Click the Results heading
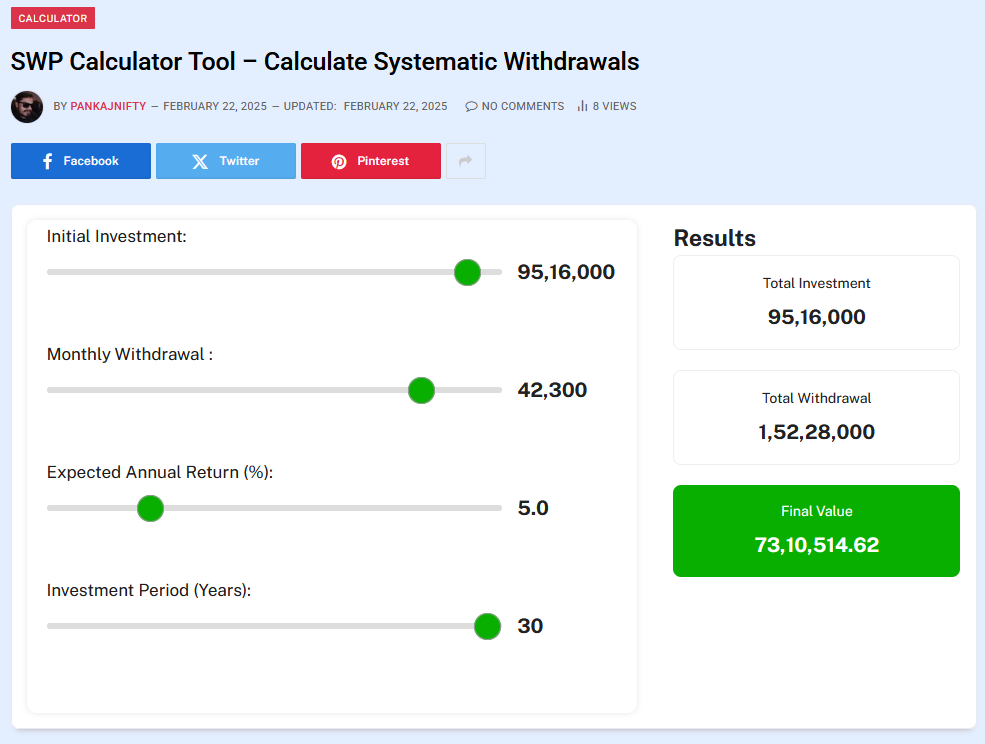985x744 pixels. (x=715, y=238)
